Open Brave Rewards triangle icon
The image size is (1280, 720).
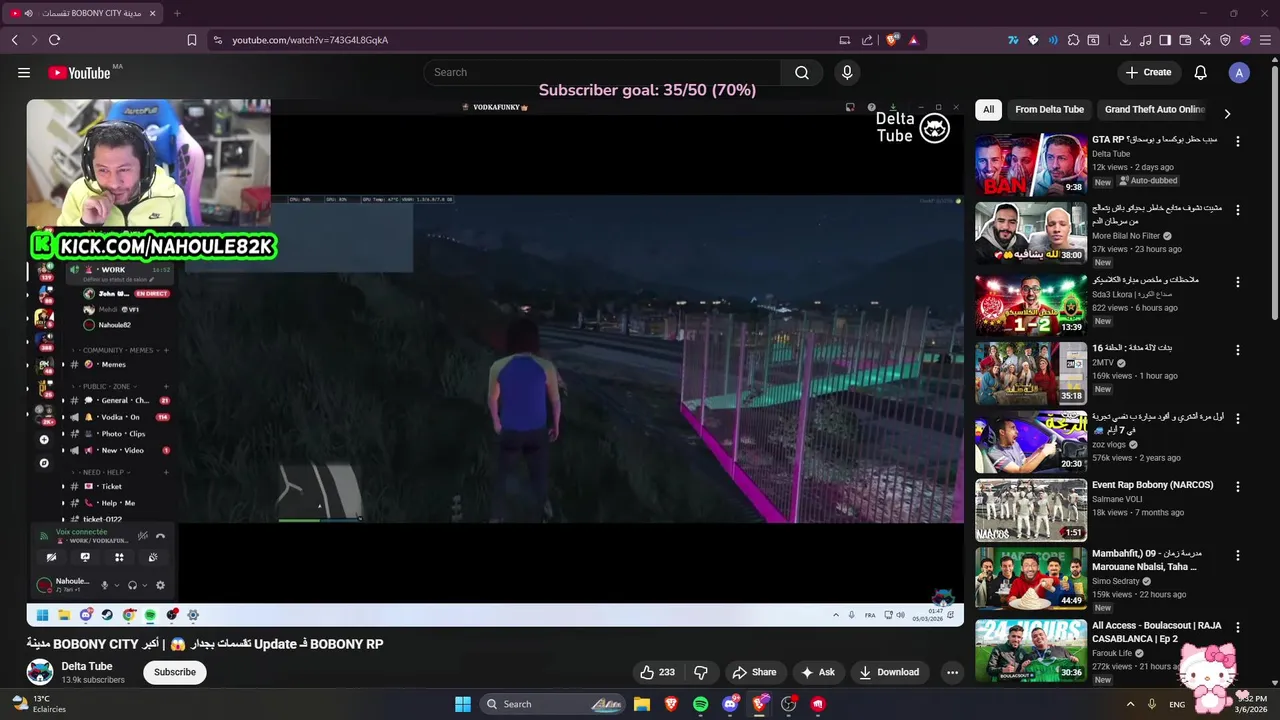[x=913, y=40]
